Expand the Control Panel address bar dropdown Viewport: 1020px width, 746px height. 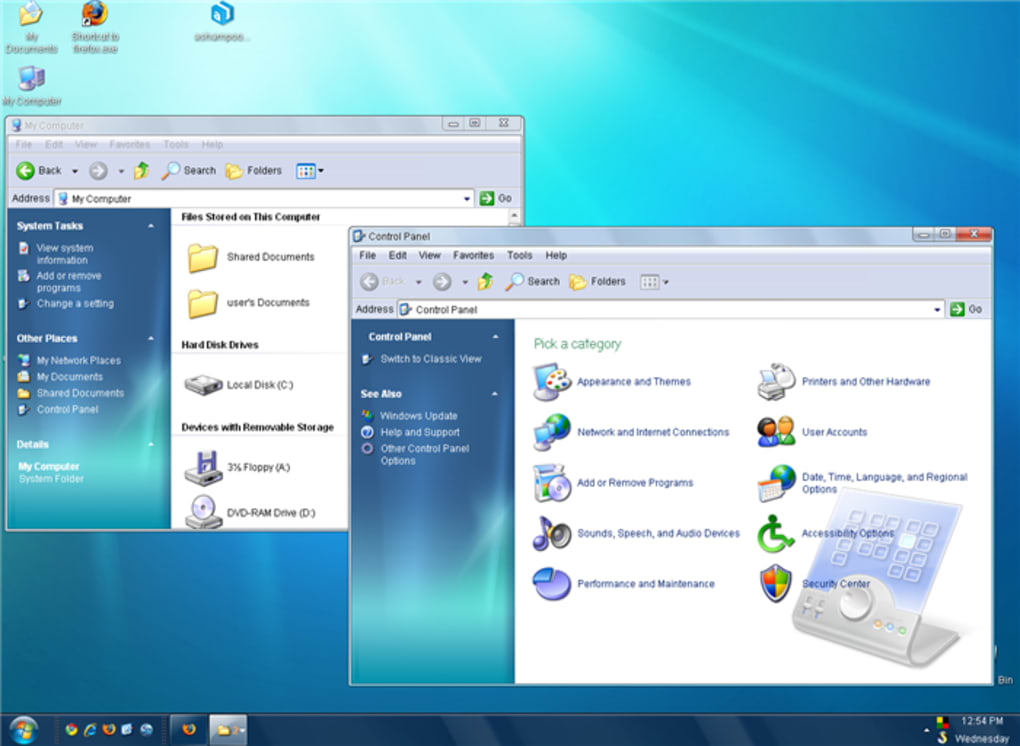[937, 310]
